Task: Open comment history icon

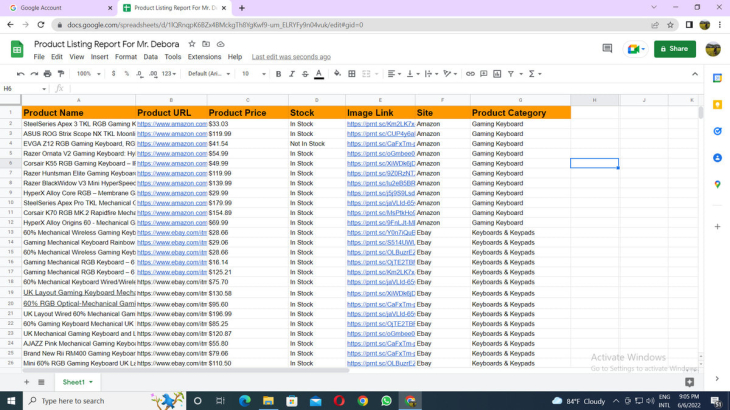Action: pyautogui.click(x=607, y=48)
